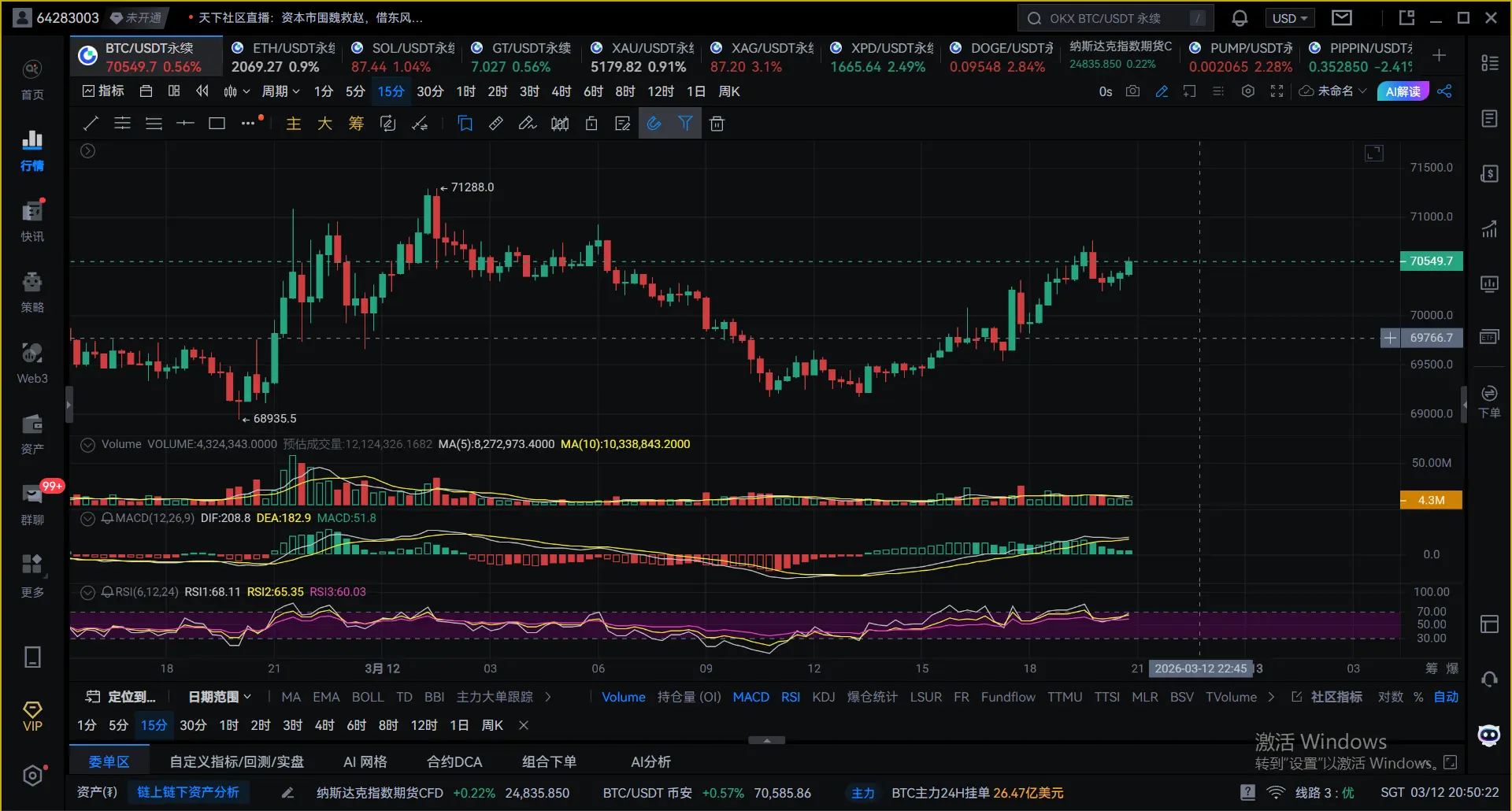Open chart settings hexagon icon
Image resolution: width=1512 pixels, height=811 pixels.
pos(1247,91)
